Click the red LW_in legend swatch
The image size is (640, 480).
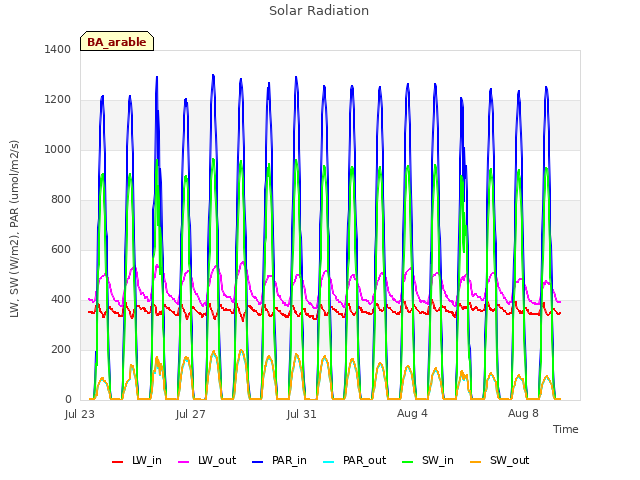tap(118, 462)
